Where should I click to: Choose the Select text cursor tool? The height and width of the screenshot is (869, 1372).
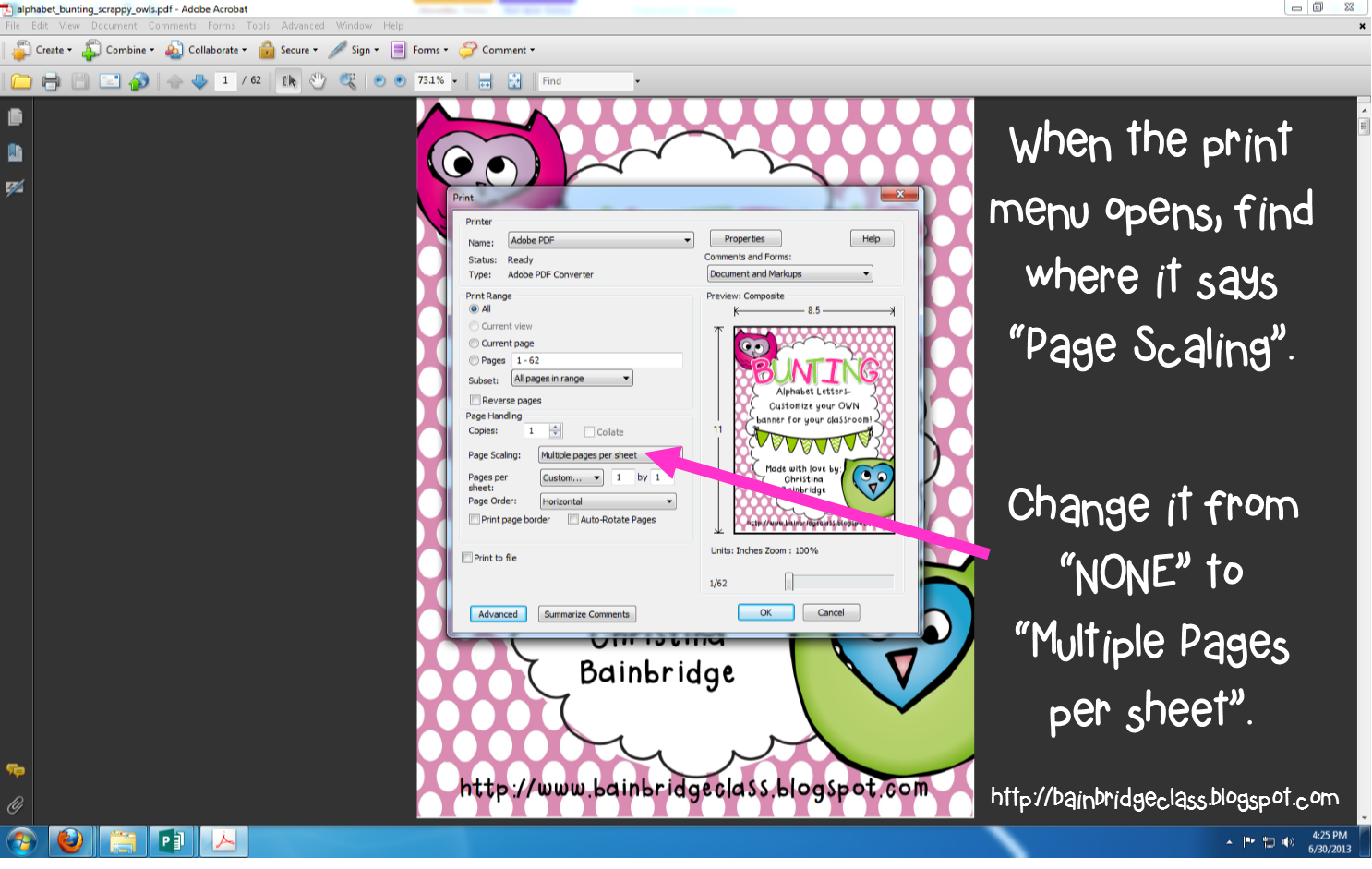(x=289, y=81)
